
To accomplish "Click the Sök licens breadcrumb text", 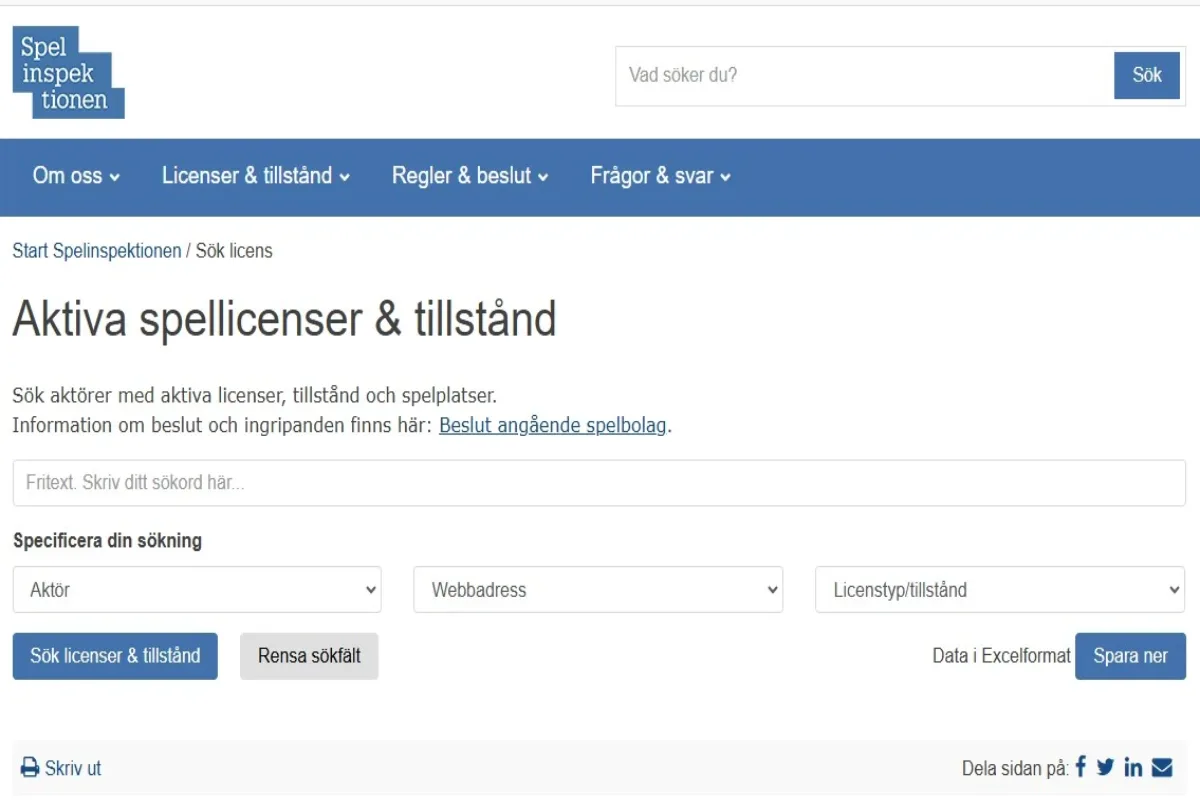I will pyautogui.click(x=234, y=251).
